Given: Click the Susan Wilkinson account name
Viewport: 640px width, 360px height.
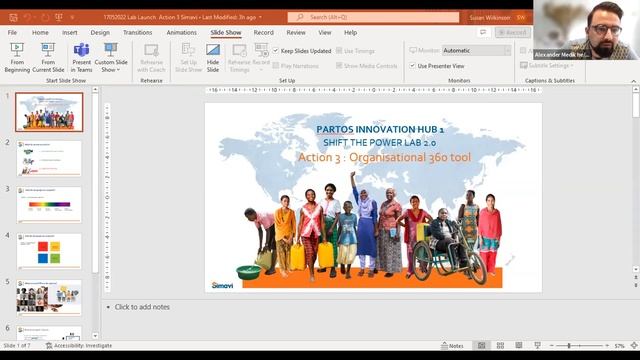Looking at the screenshot, I should click(489, 18).
